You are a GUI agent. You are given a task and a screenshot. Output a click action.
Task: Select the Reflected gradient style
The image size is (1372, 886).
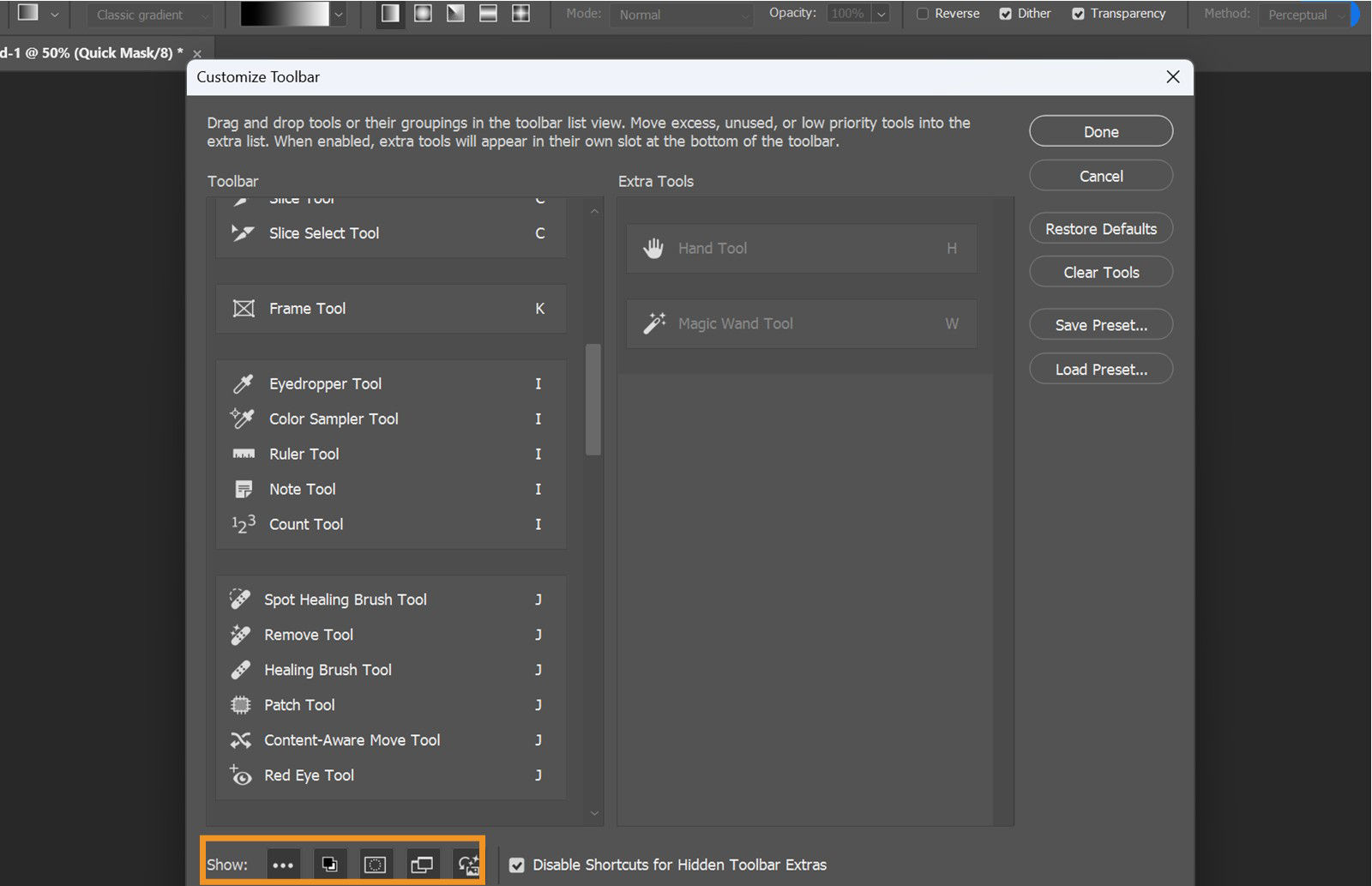[x=488, y=14]
